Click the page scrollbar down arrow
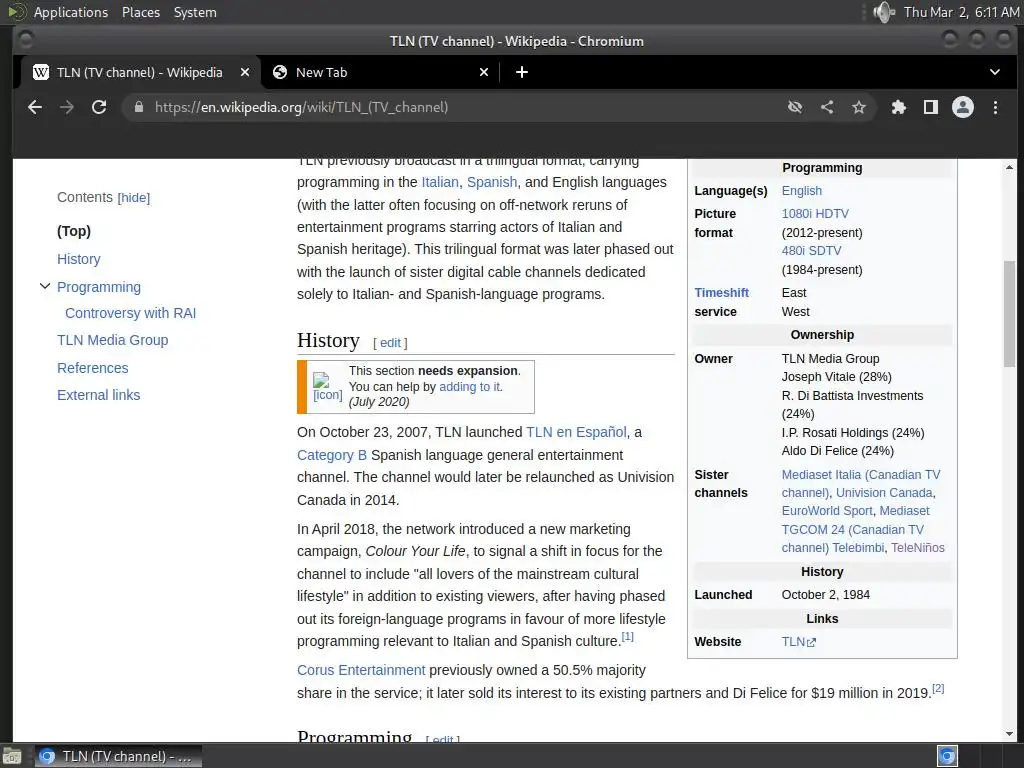The height and width of the screenshot is (768, 1024). 1010,734
